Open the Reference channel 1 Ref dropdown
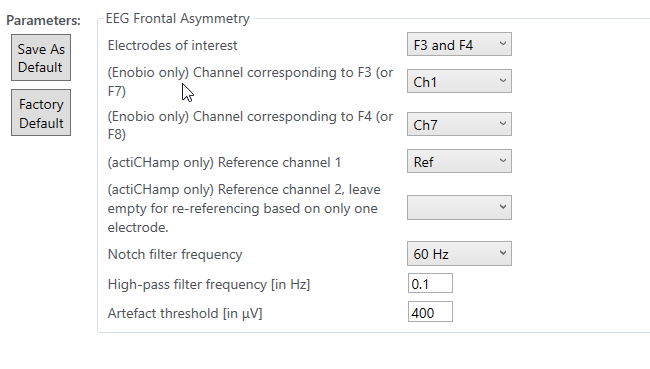 459,161
